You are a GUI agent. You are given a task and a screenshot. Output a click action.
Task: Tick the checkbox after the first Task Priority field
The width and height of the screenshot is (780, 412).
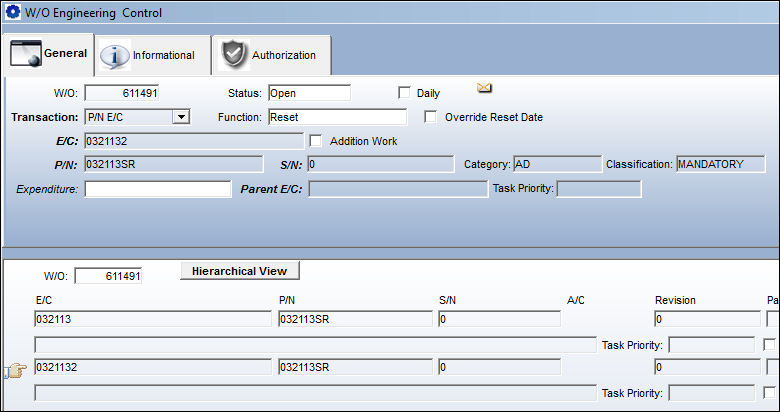pyautogui.click(x=769, y=344)
